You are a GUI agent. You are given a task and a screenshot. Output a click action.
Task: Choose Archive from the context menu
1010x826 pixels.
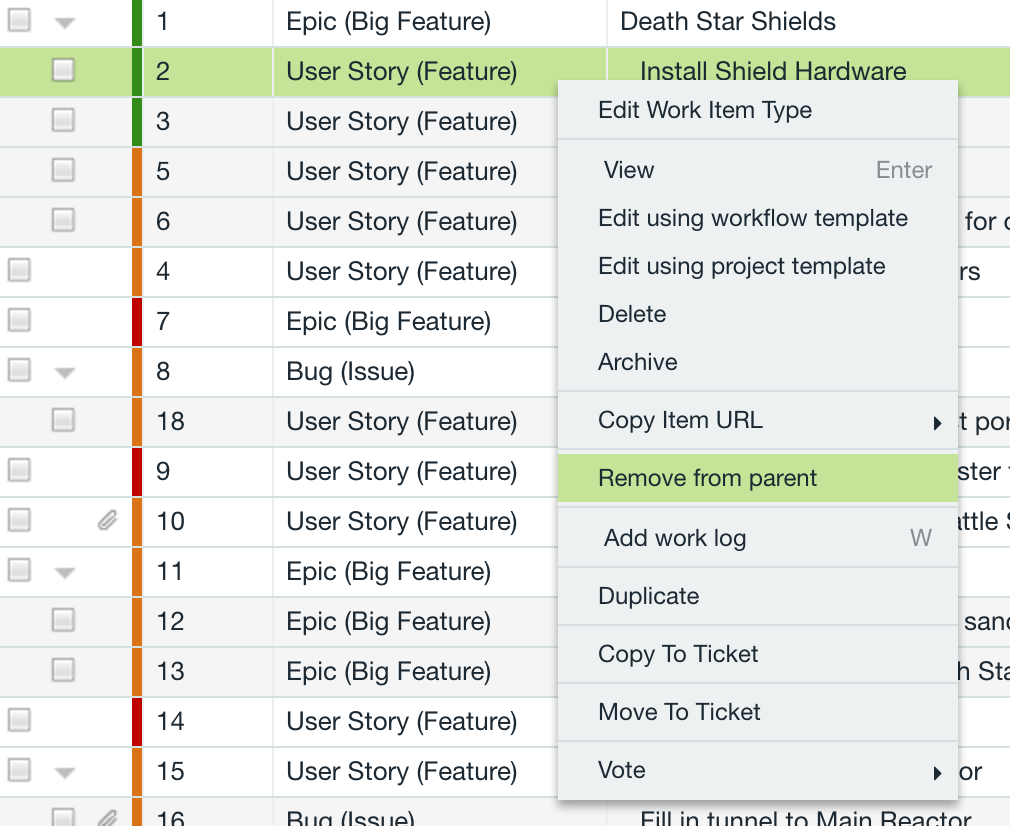click(x=637, y=362)
